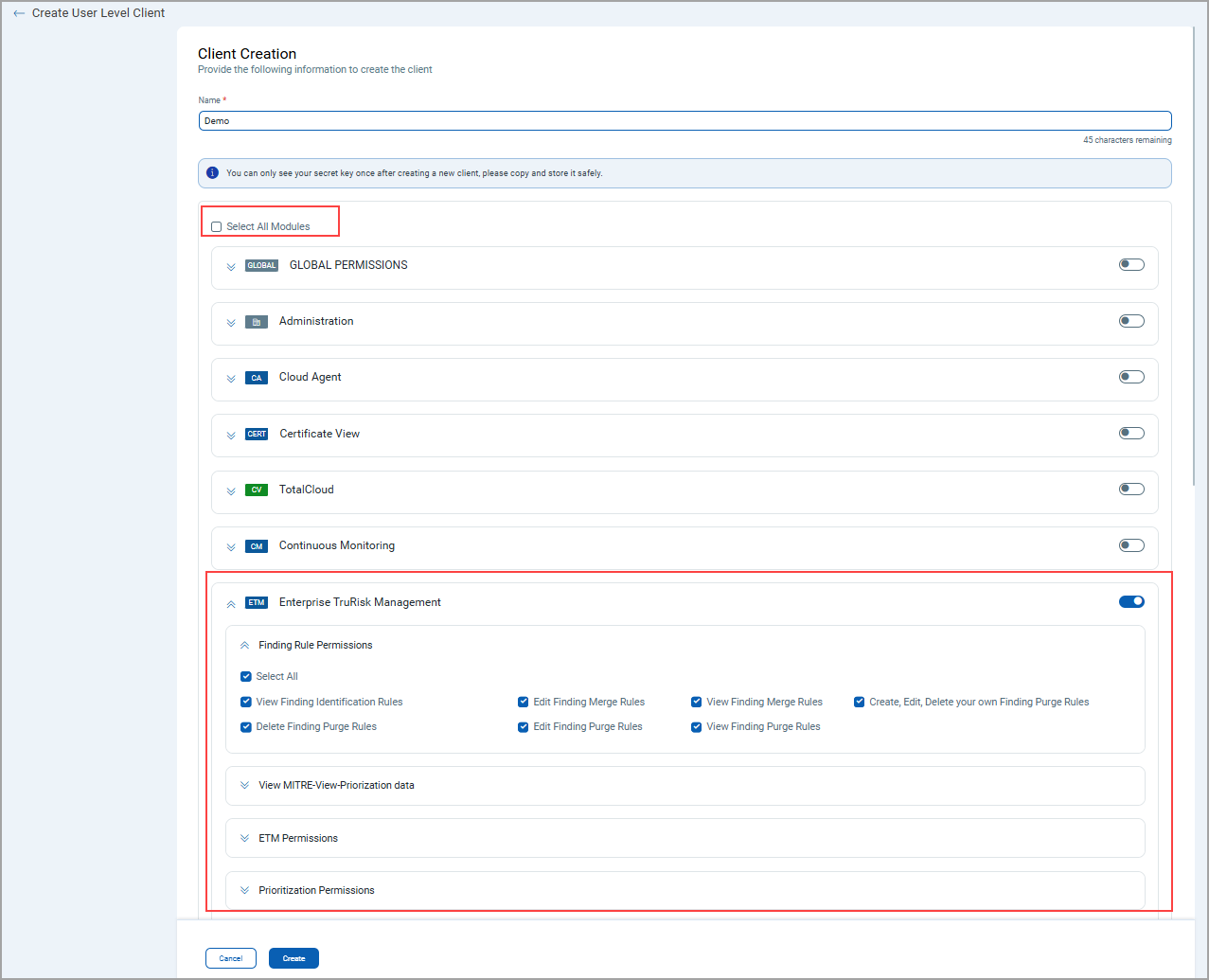
Task: Click the CERT Certificate View badge icon
Action: click(256, 434)
